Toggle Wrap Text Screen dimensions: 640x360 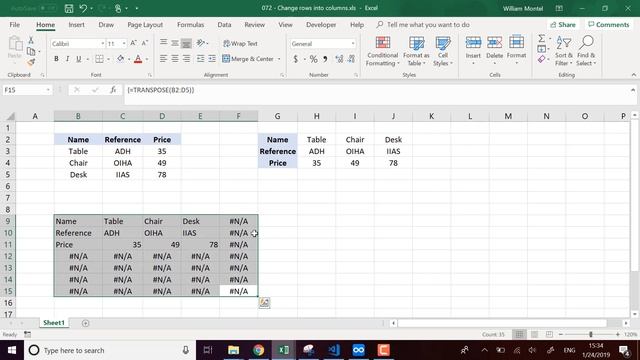(240, 43)
